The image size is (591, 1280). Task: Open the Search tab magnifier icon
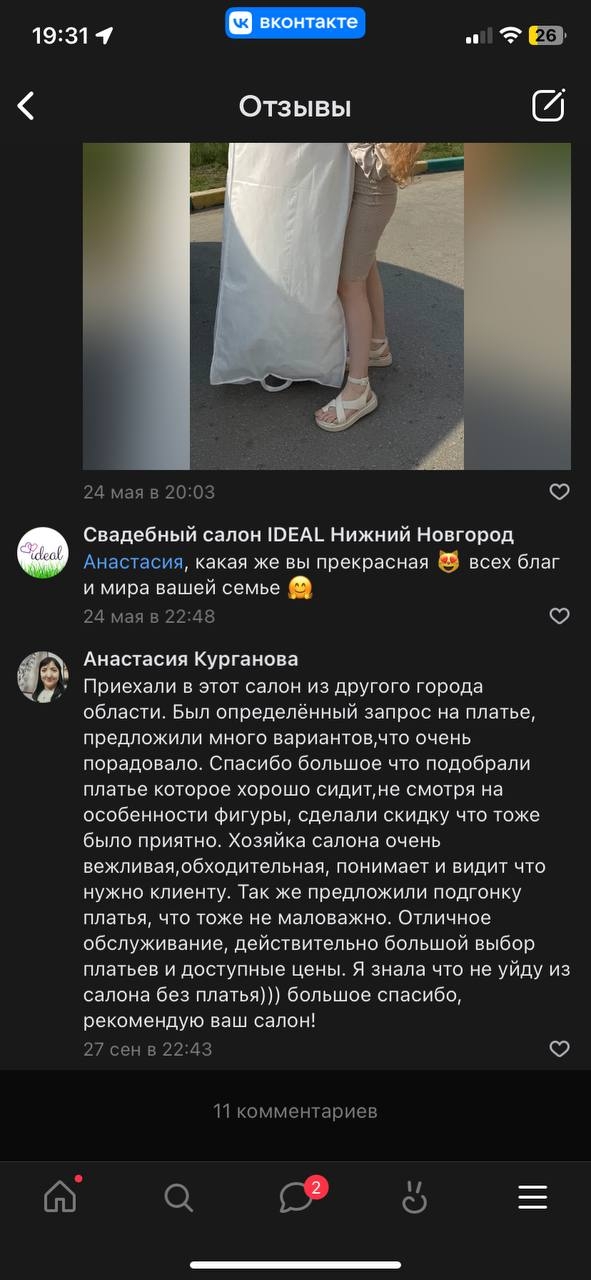(x=178, y=1197)
